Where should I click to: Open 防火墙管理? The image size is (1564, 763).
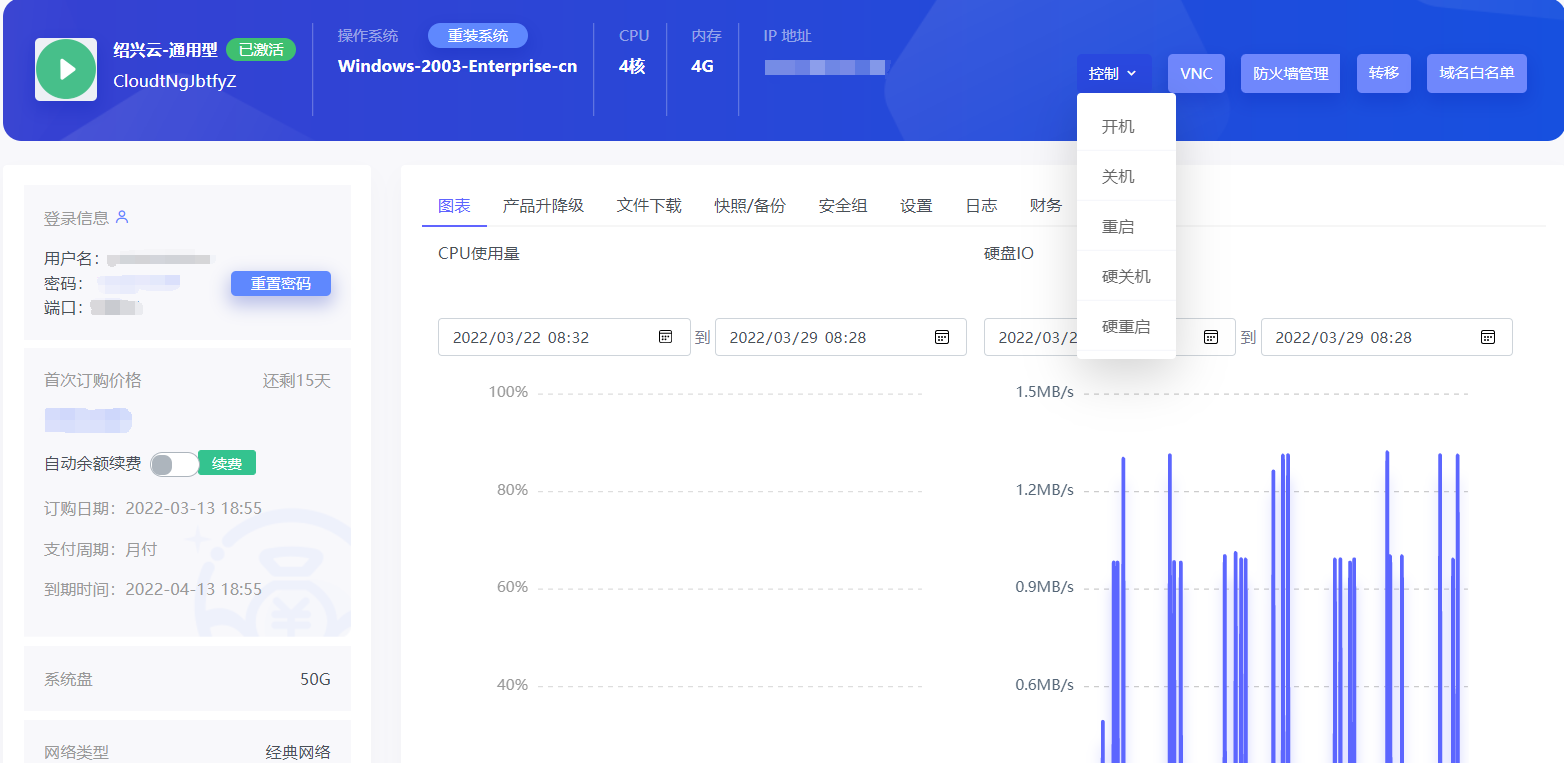pos(1290,73)
